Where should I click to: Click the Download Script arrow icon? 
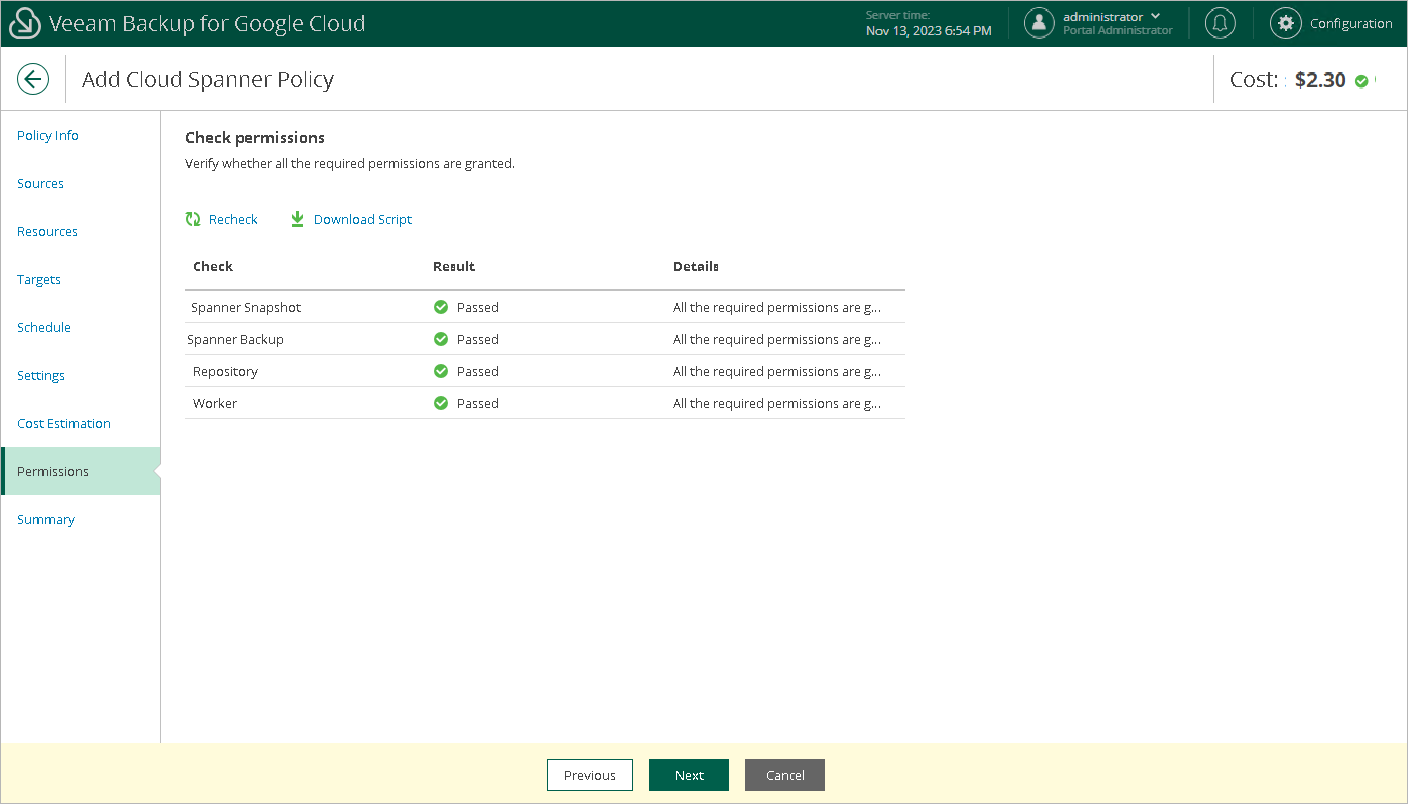pos(297,219)
